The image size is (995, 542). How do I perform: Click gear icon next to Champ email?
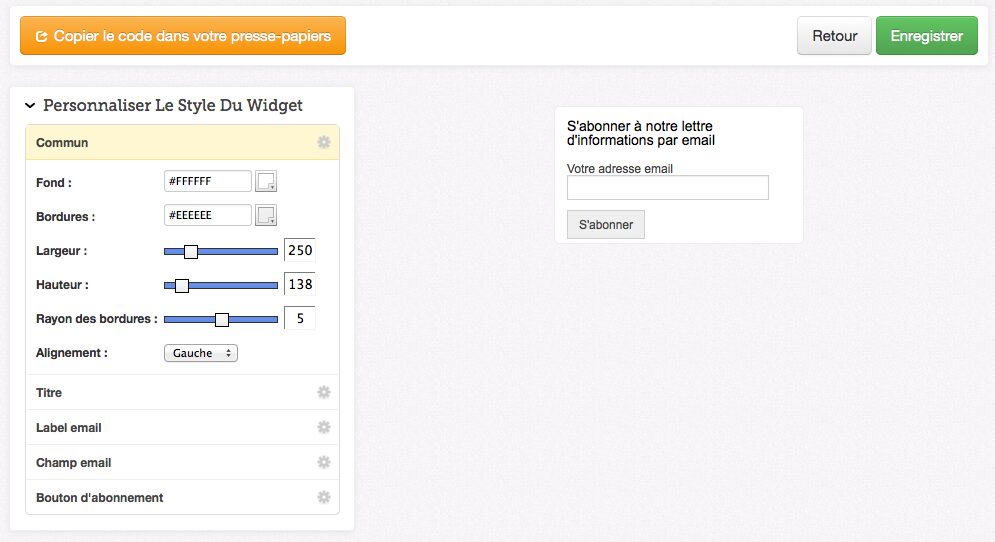[x=324, y=463]
